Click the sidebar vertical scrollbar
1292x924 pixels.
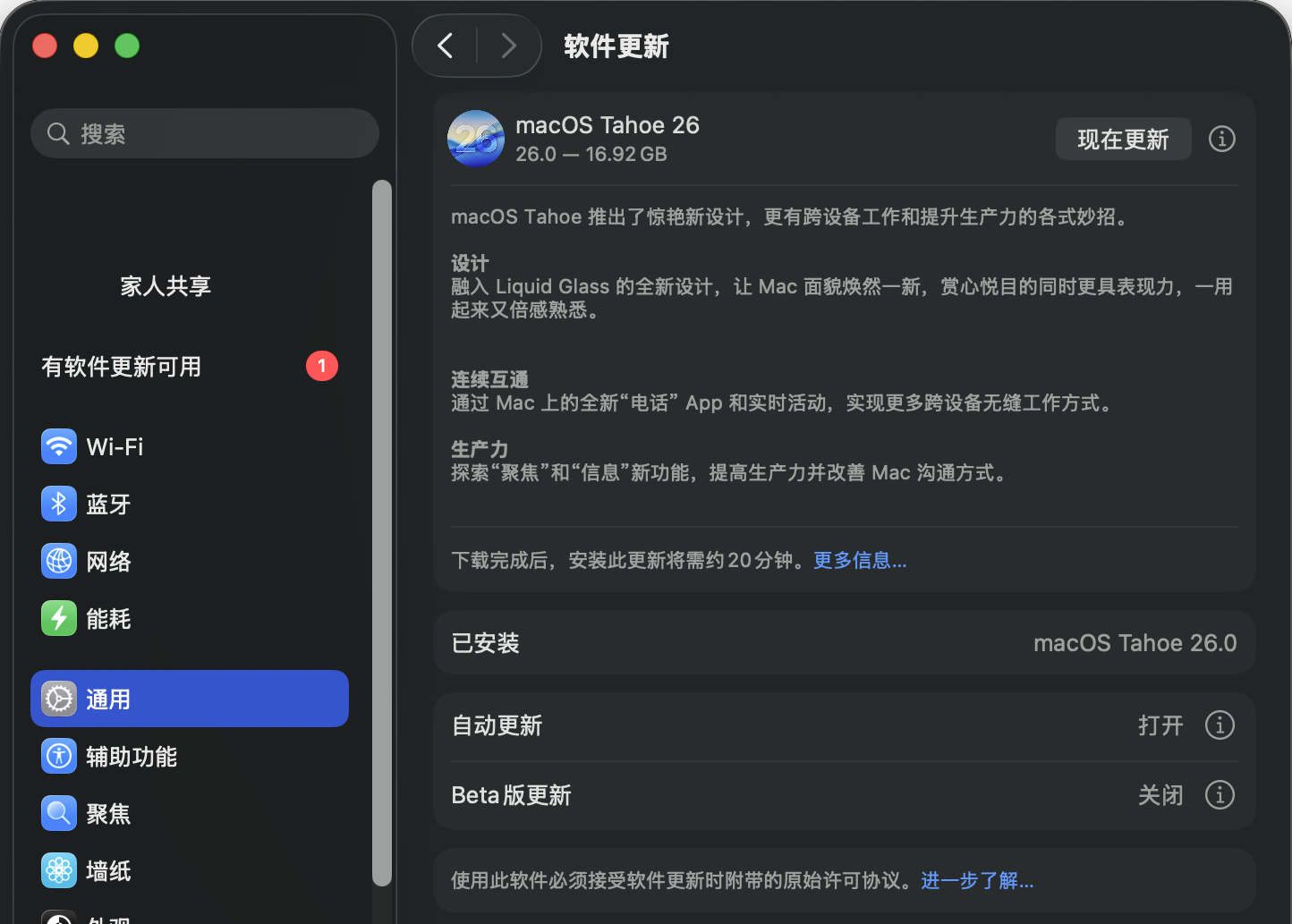tap(382, 532)
